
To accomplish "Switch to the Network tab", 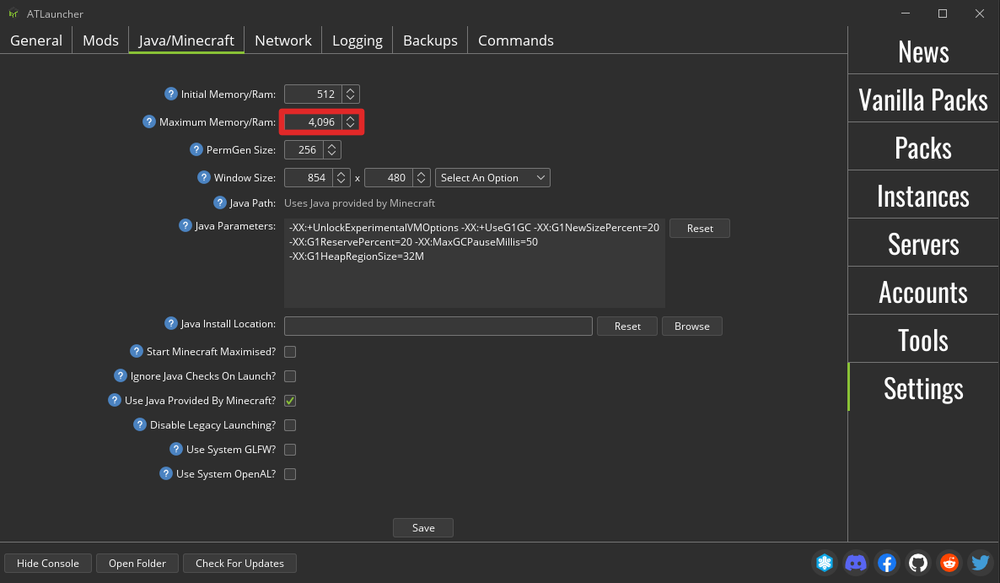I will tap(283, 40).
